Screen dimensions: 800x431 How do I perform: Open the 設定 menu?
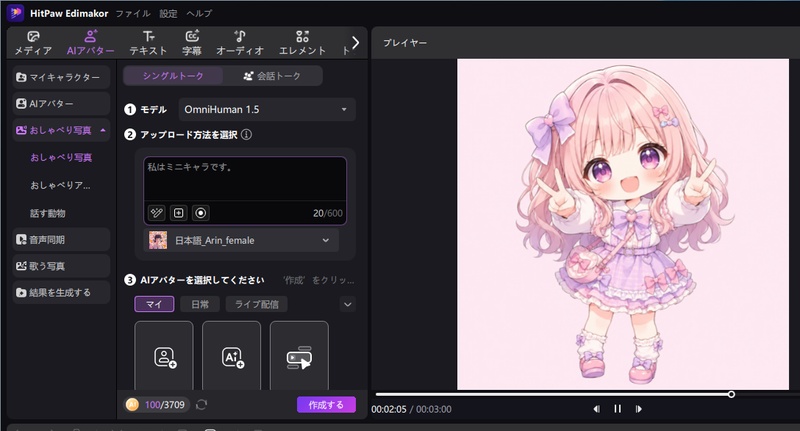click(168, 13)
